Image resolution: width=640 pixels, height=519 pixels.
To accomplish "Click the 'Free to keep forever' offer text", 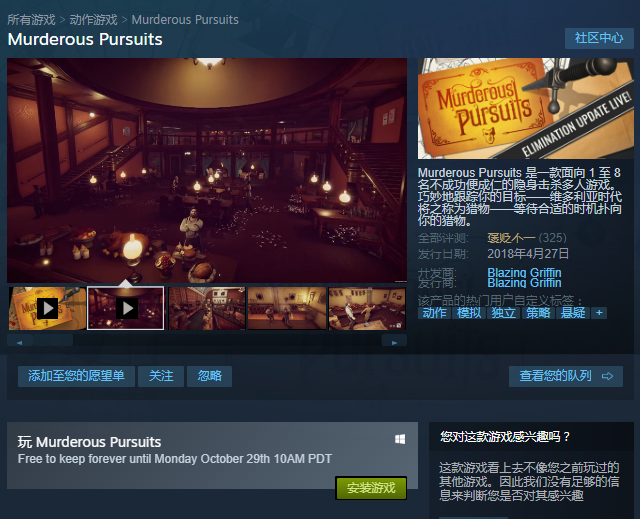I will pyautogui.click(x=175, y=459).
